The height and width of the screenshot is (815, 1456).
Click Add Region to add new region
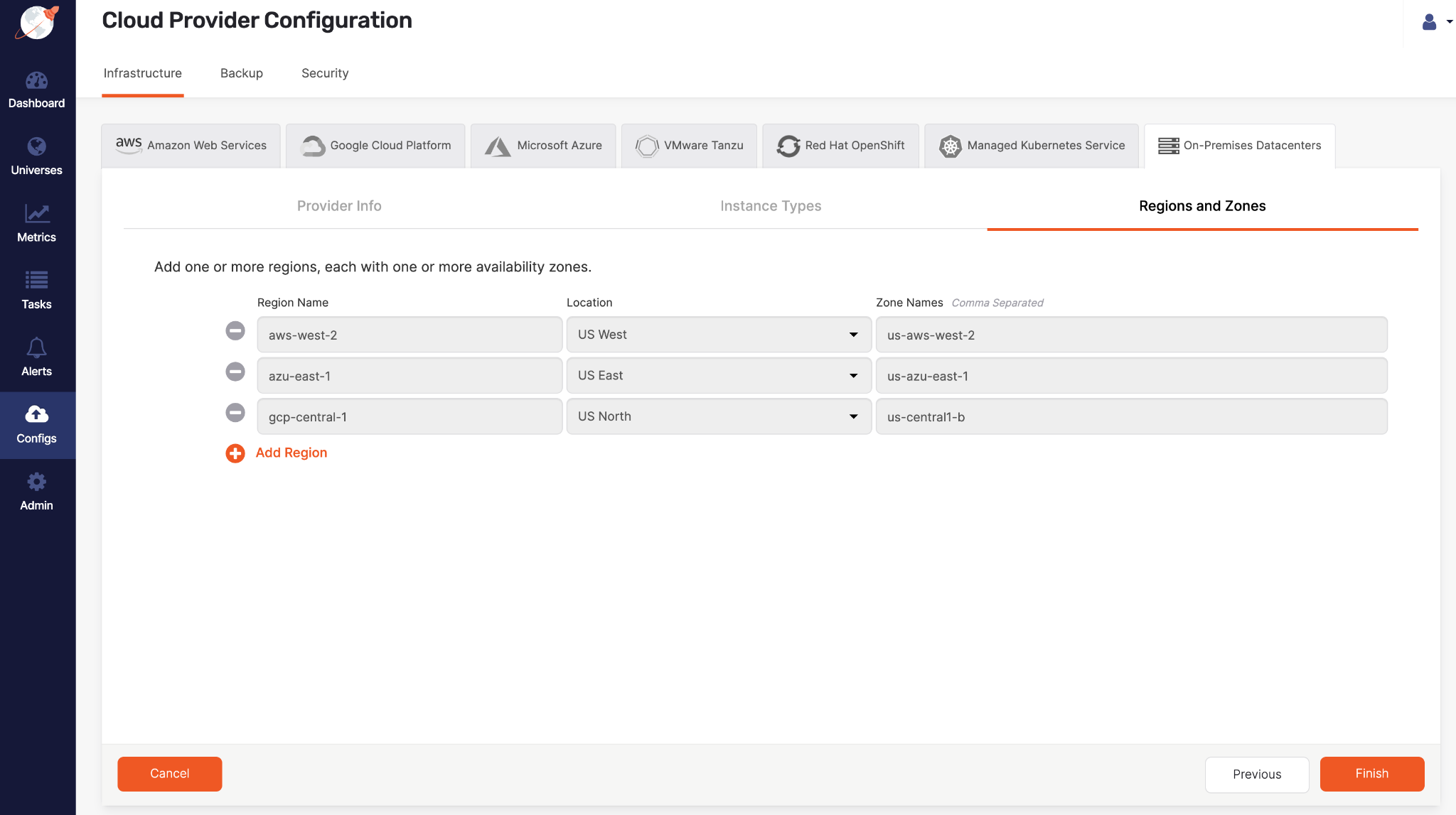tap(291, 452)
